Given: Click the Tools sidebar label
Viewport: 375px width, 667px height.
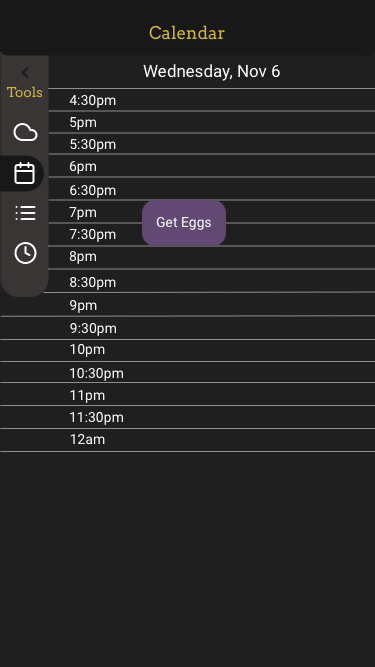Looking at the screenshot, I should 25,92.
